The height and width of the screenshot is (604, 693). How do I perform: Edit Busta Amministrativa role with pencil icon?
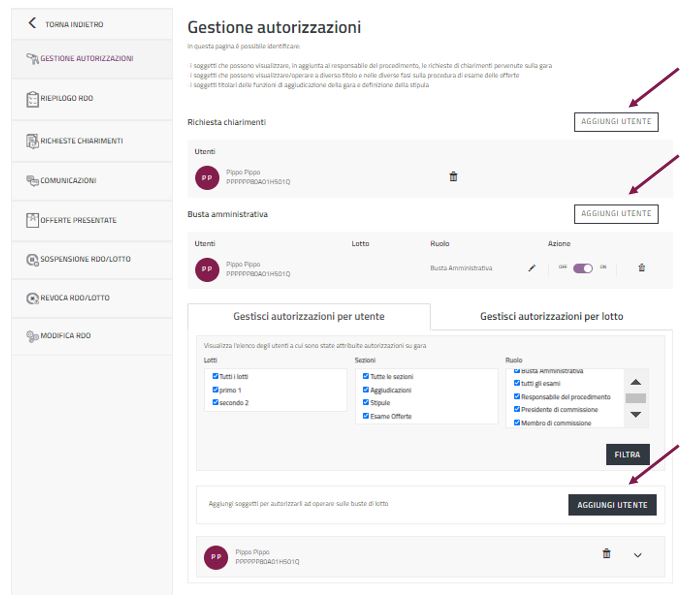pyautogui.click(x=532, y=268)
